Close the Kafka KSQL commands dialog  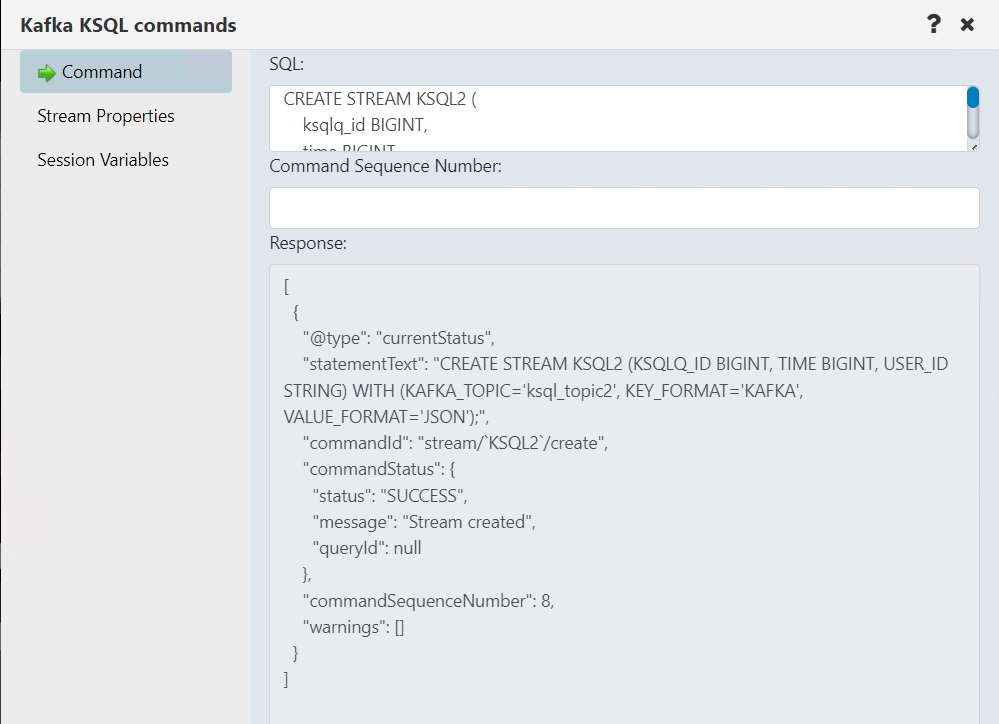[x=967, y=25]
